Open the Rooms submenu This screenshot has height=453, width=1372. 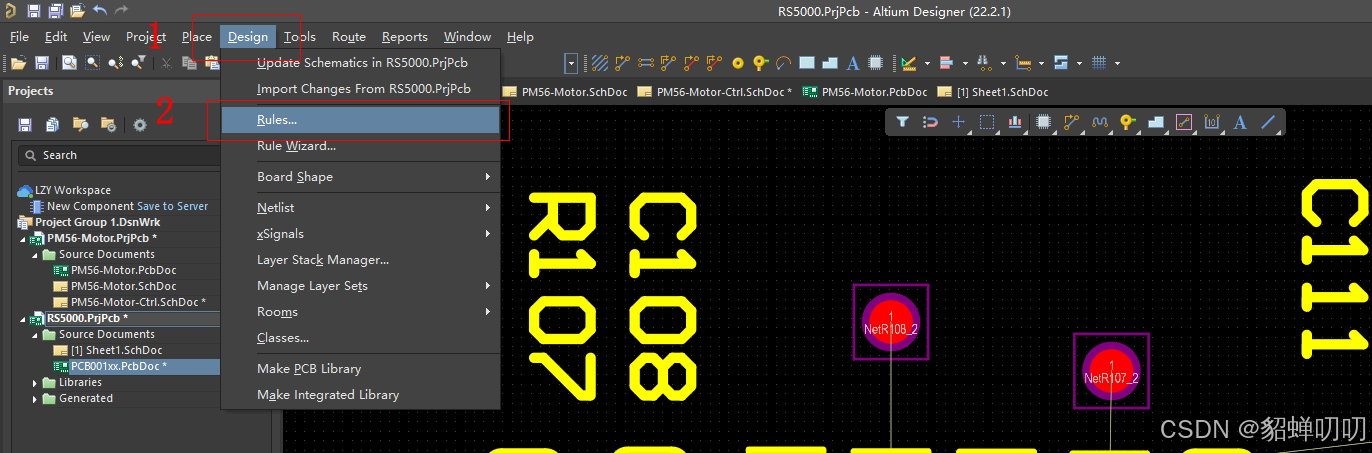pyautogui.click(x=360, y=312)
